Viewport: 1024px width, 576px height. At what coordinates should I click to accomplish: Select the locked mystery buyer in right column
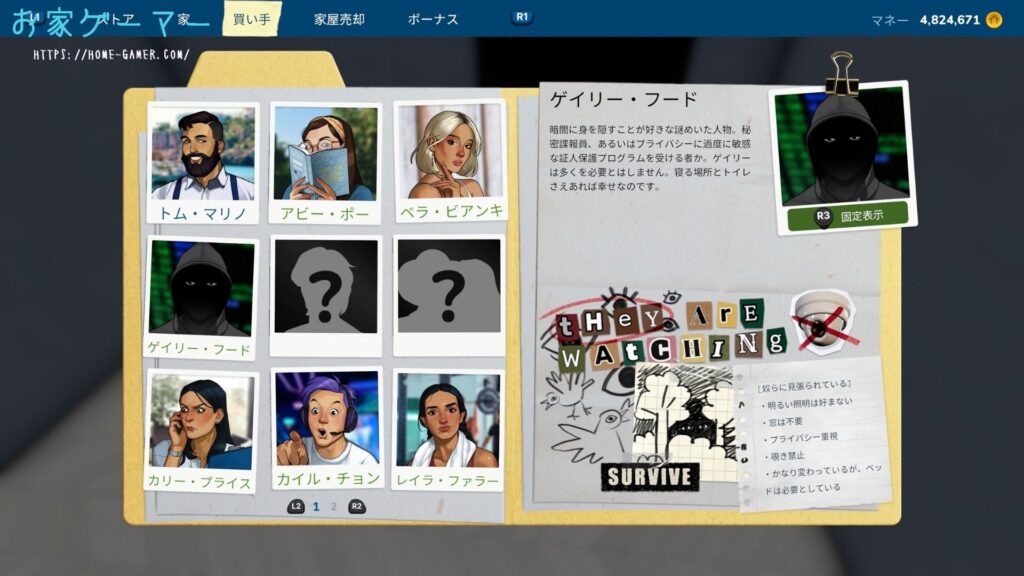(x=449, y=295)
